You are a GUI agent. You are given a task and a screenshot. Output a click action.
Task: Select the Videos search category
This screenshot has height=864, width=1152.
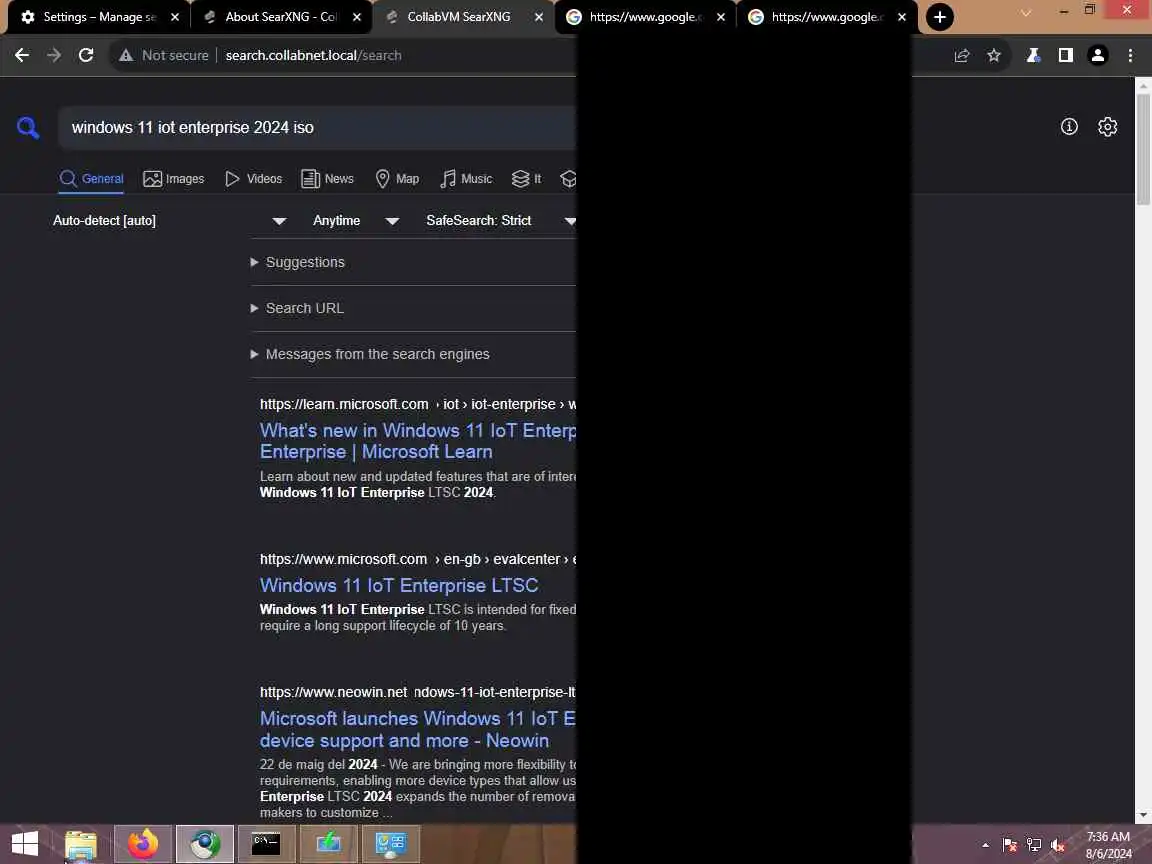point(253,179)
